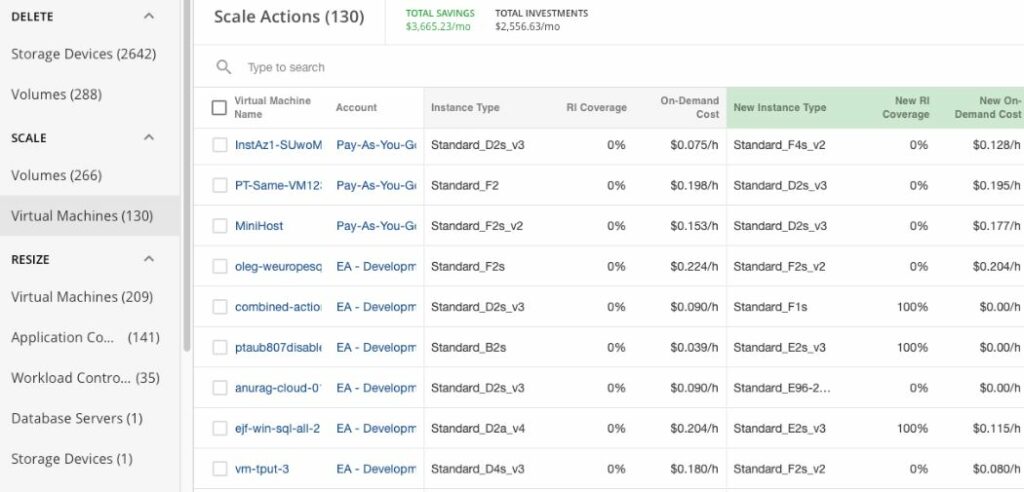The height and width of the screenshot is (492, 1024).
Task: Sort by RI Coverage column header
Action: (596, 107)
